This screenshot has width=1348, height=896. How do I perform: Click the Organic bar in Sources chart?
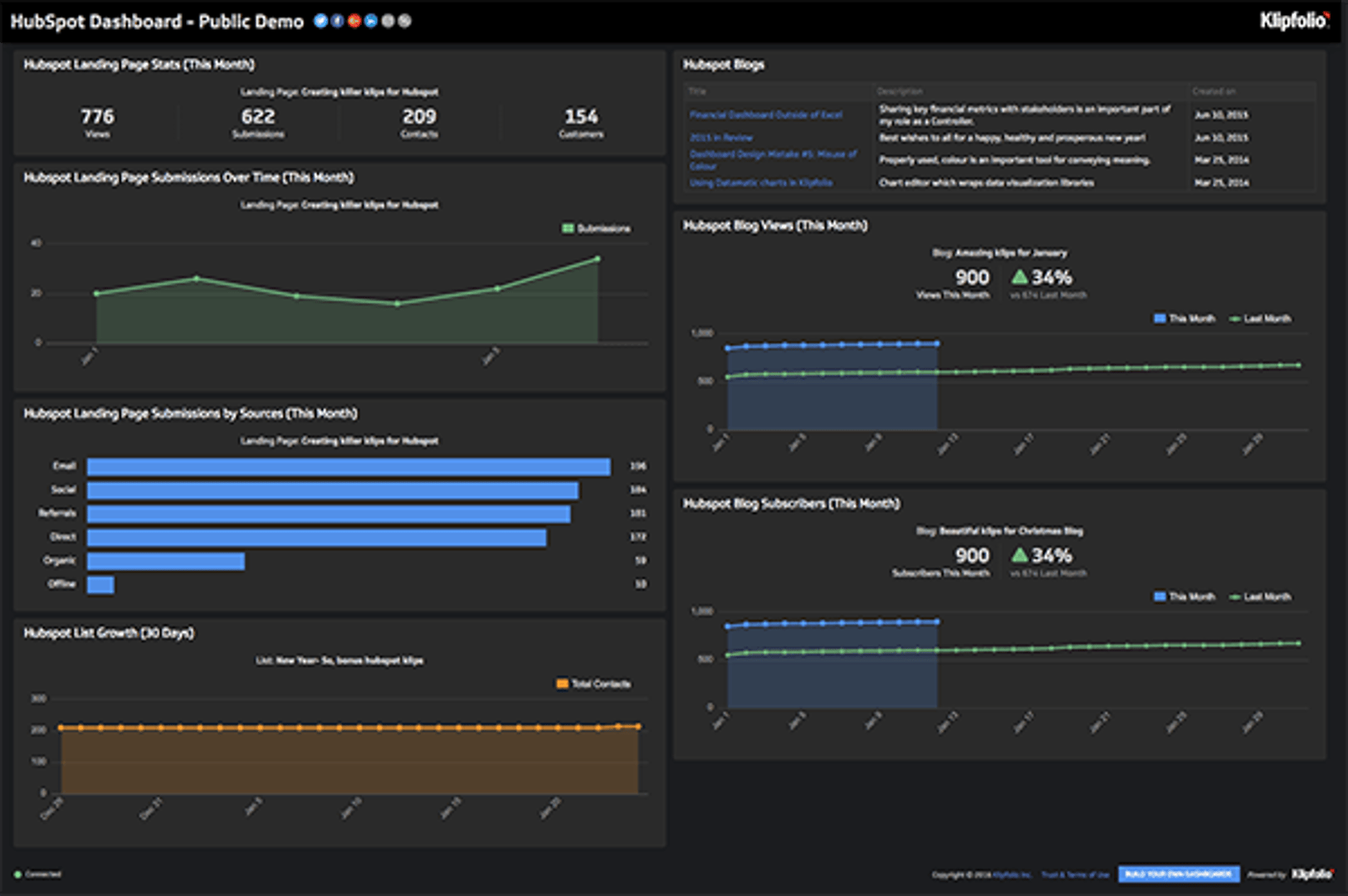[166, 562]
